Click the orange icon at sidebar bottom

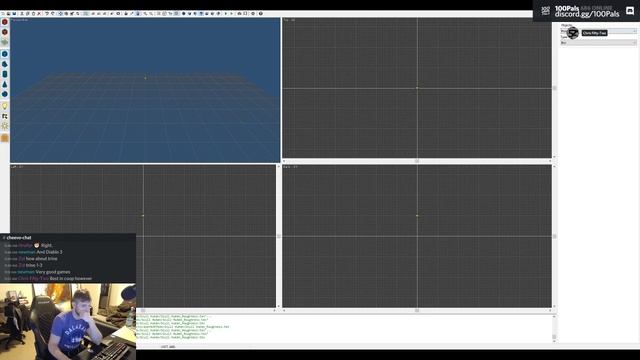(x=4, y=138)
